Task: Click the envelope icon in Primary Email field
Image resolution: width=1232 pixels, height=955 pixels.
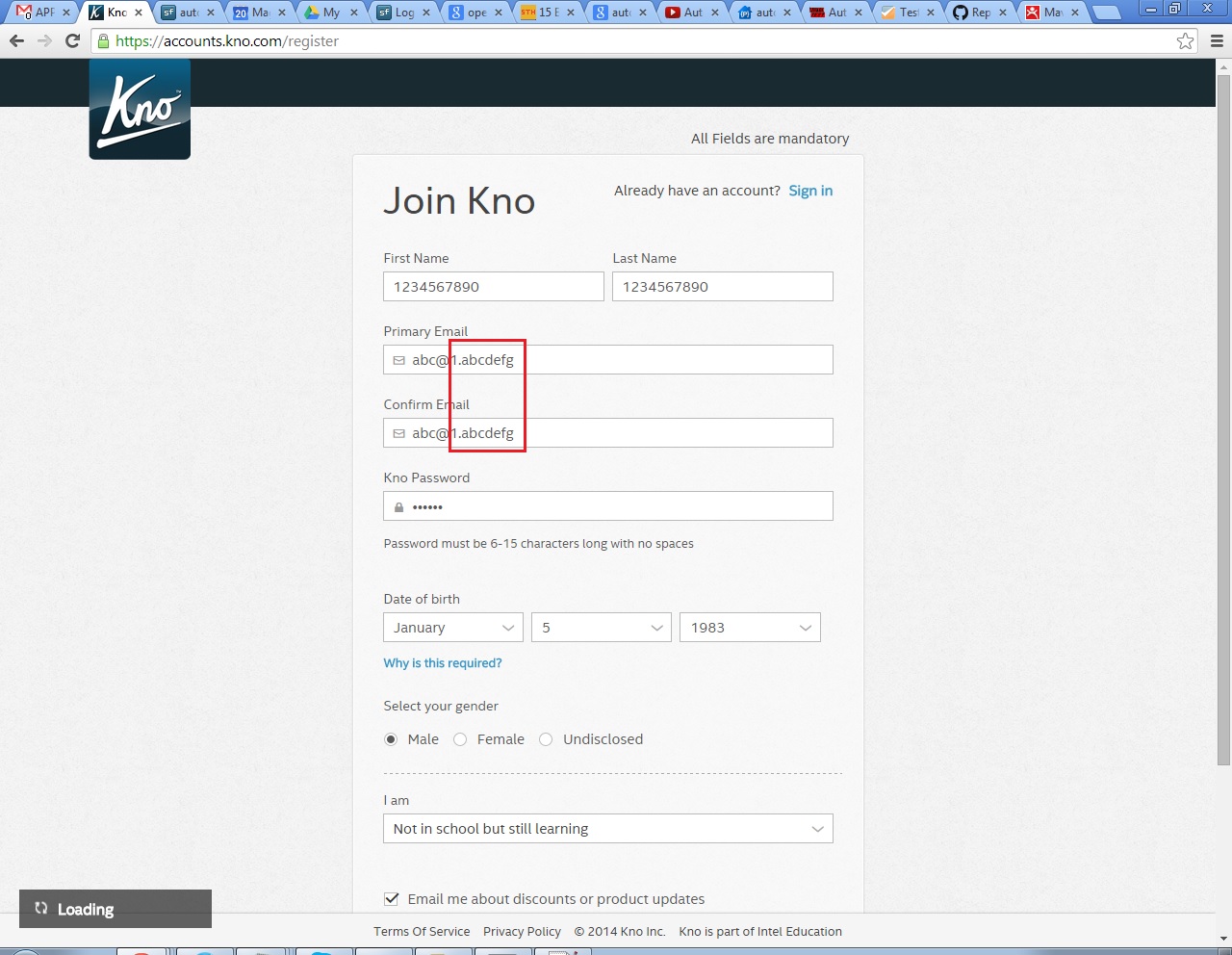Action: pyautogui.click(x=398, y=360)
